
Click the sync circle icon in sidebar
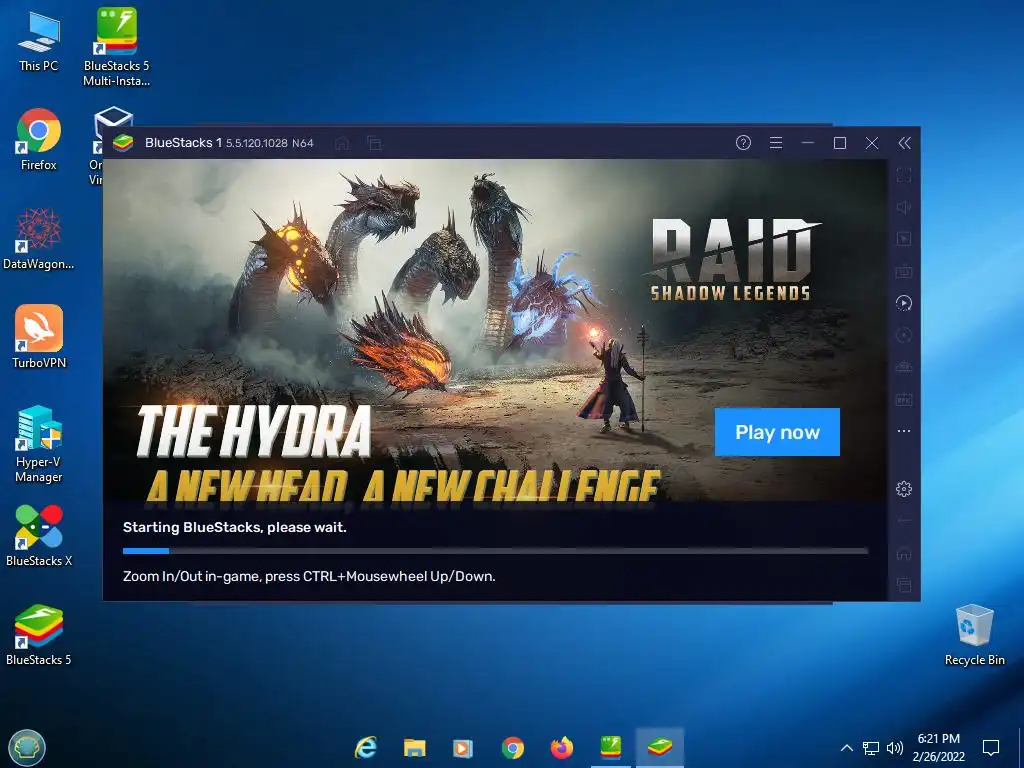[904, 335]
